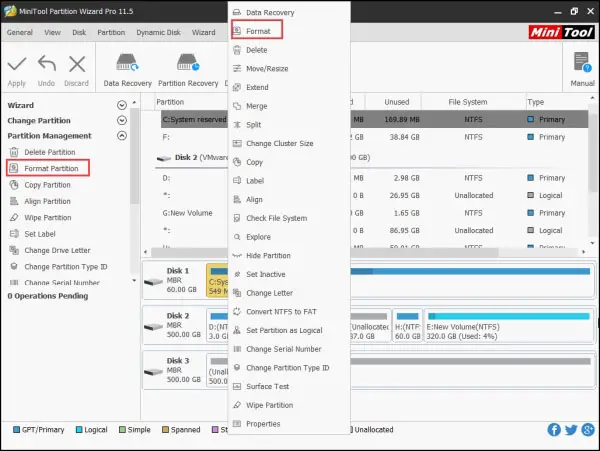Click the Discard X icon
The image size is (600, 451).
pyautogui.click(x=77, y=64)
